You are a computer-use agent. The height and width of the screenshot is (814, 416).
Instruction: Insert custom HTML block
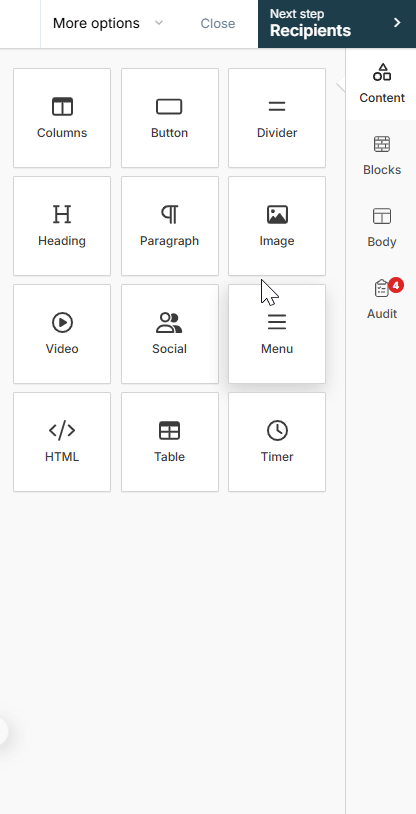tap(62, 442)
